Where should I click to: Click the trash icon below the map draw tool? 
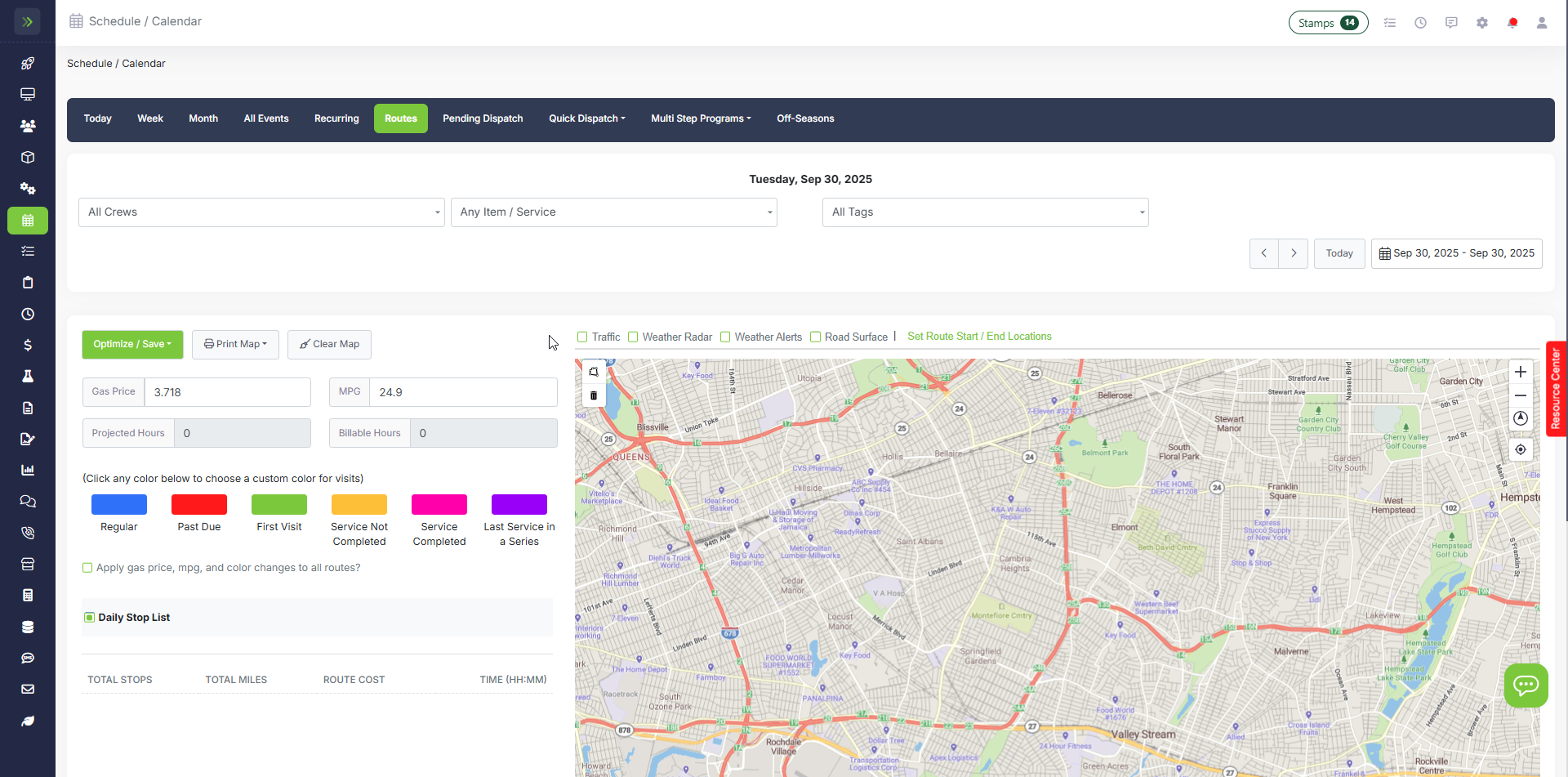(x=594, y=395)
